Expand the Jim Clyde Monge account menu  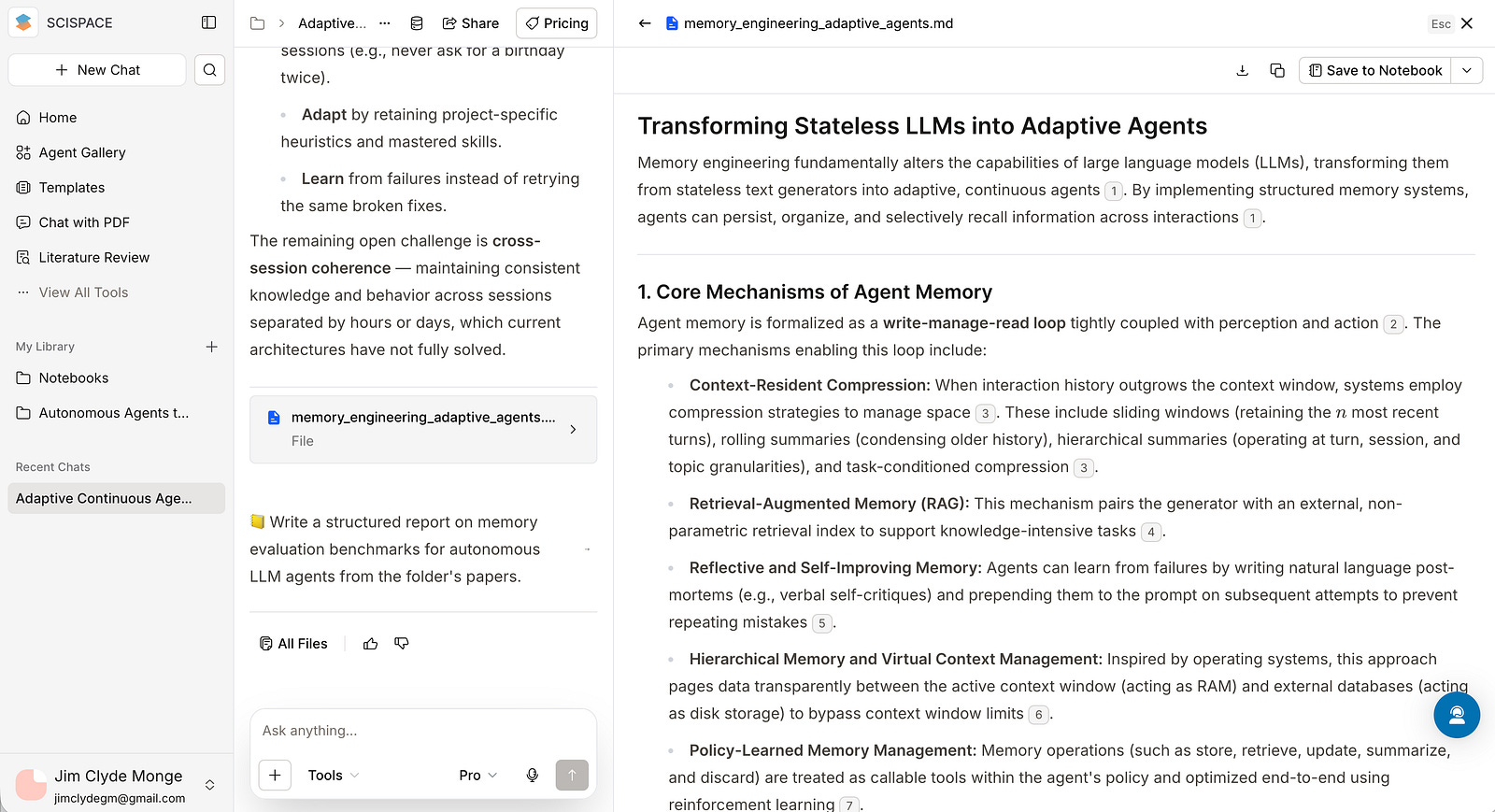pyautogui.click(x=210, y=785)
